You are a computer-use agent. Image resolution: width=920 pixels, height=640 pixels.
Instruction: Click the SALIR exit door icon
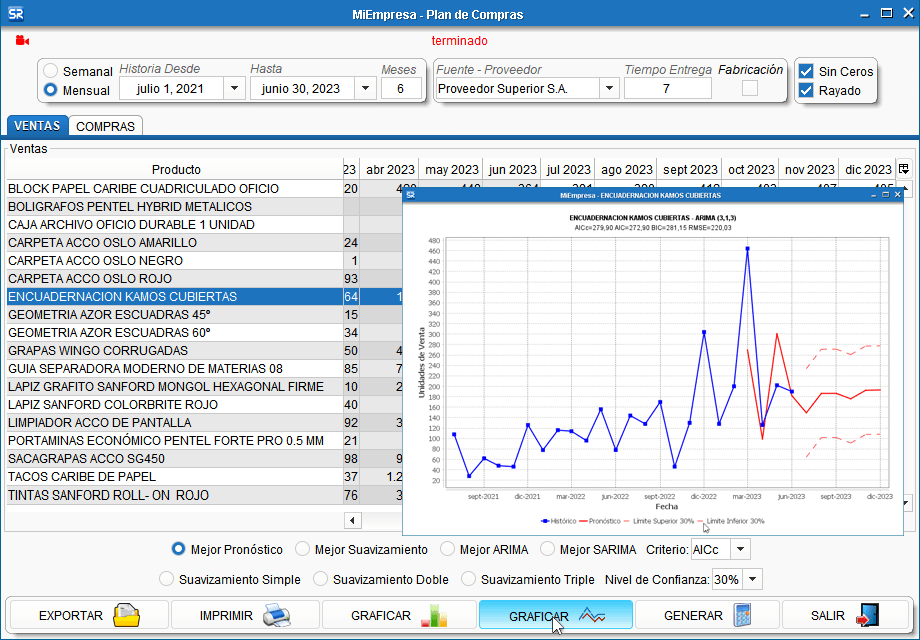click(869, 616)
